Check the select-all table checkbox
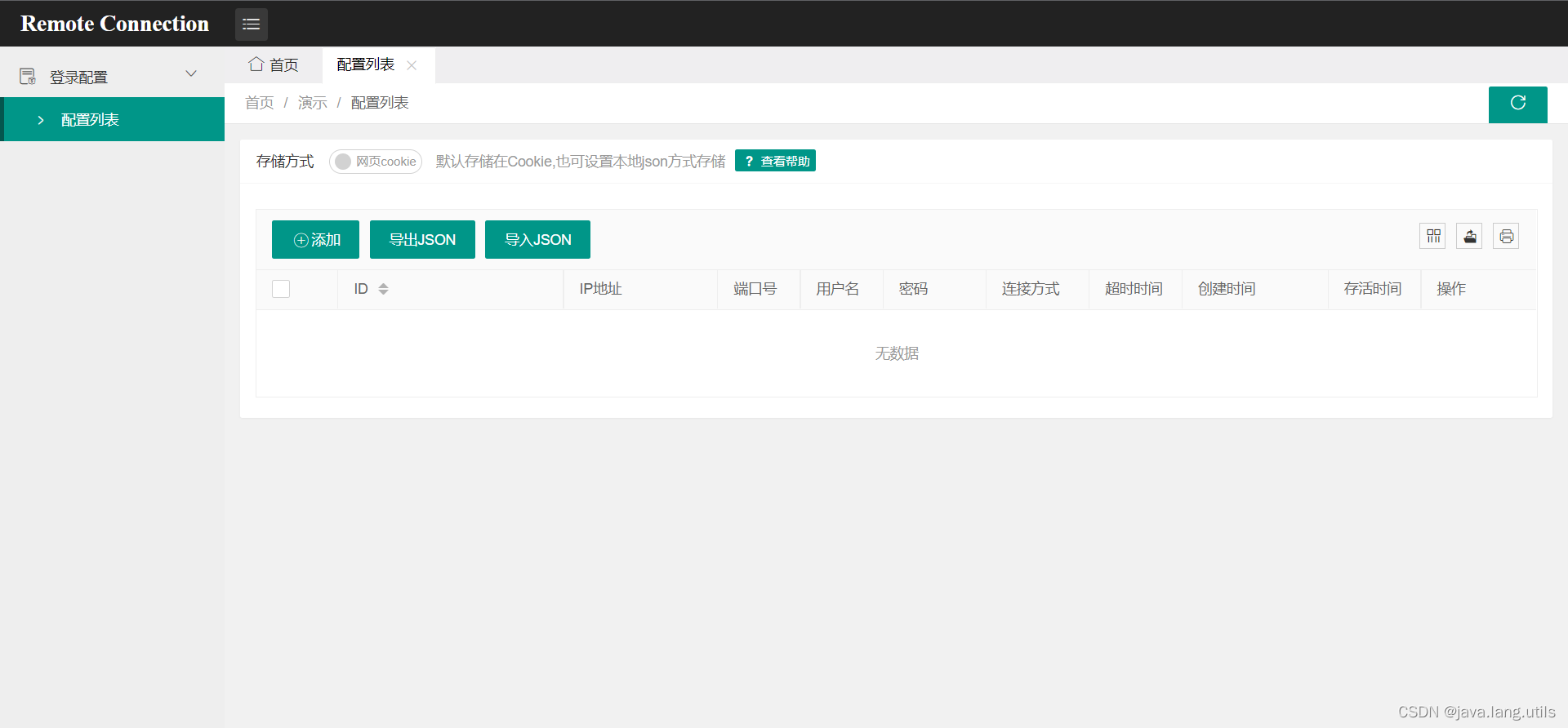This screenshot has width=1568, height=728. 281,289
